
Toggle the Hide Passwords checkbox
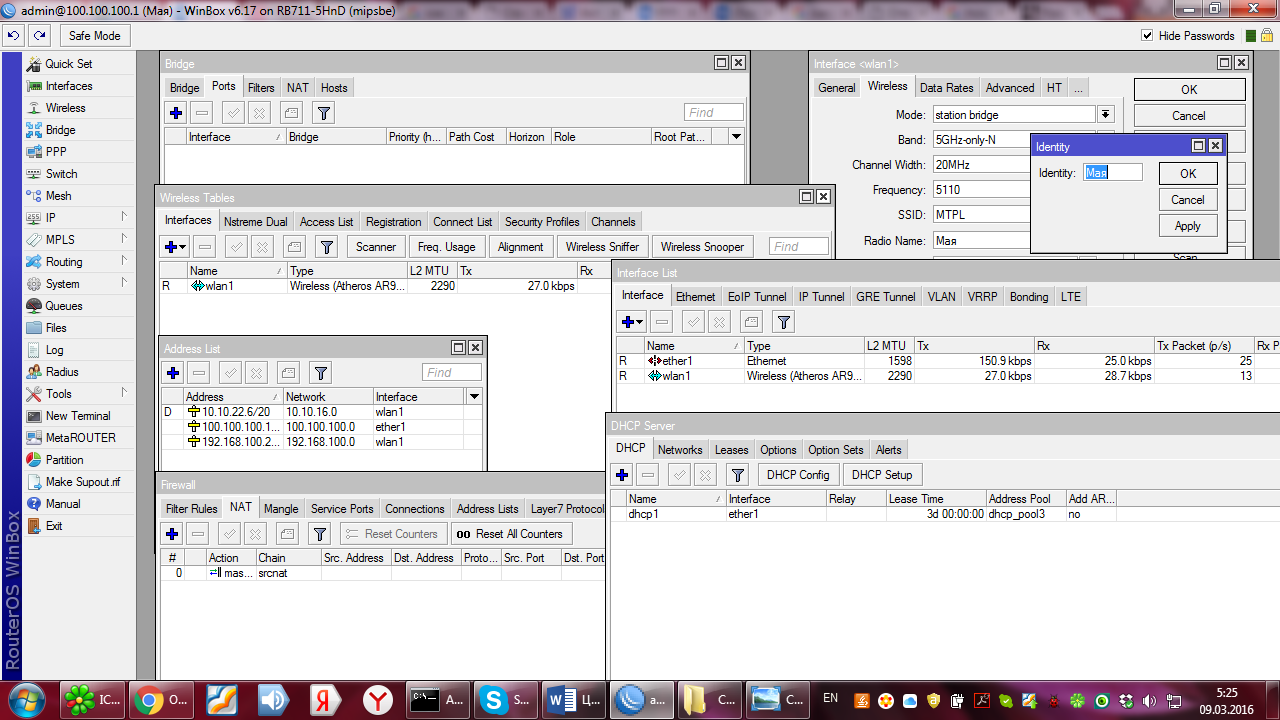click(x=1147, y=36)
